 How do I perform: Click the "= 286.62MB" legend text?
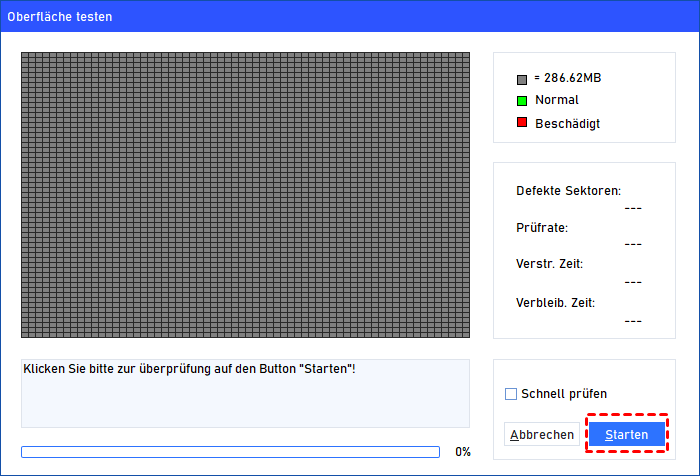[x=568, y=78]
